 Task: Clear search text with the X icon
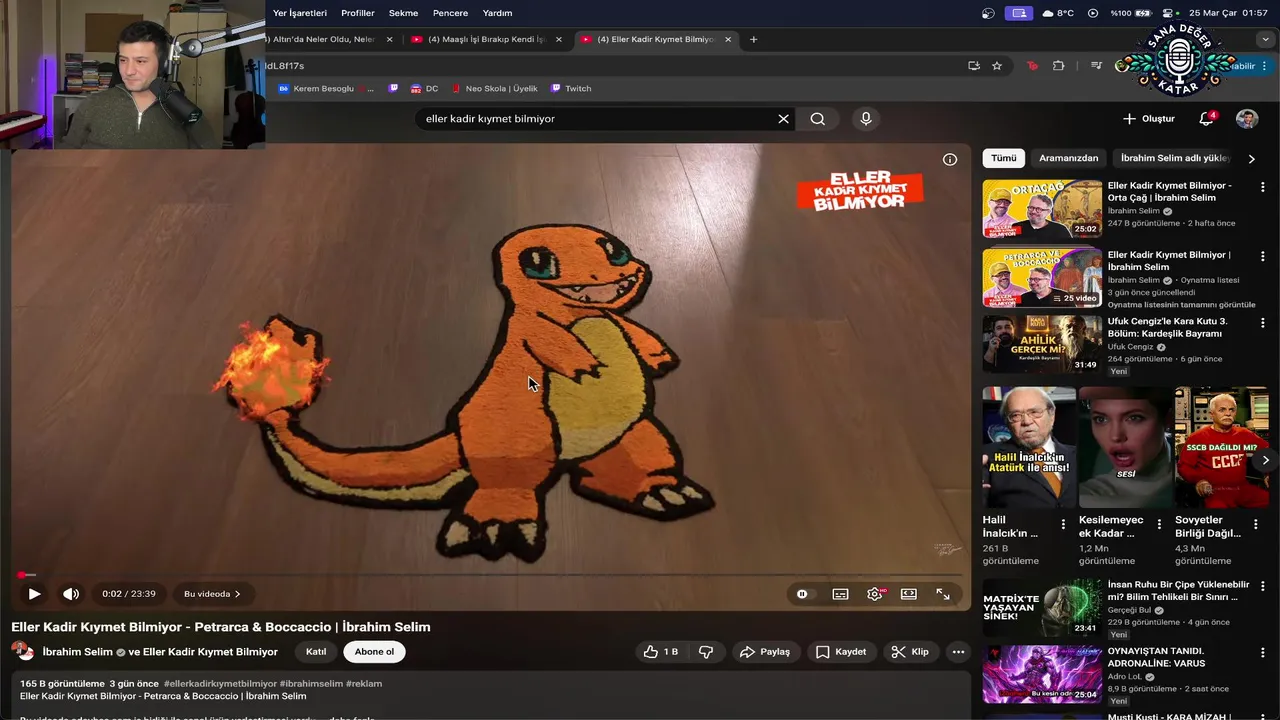(x=784, y=119)
